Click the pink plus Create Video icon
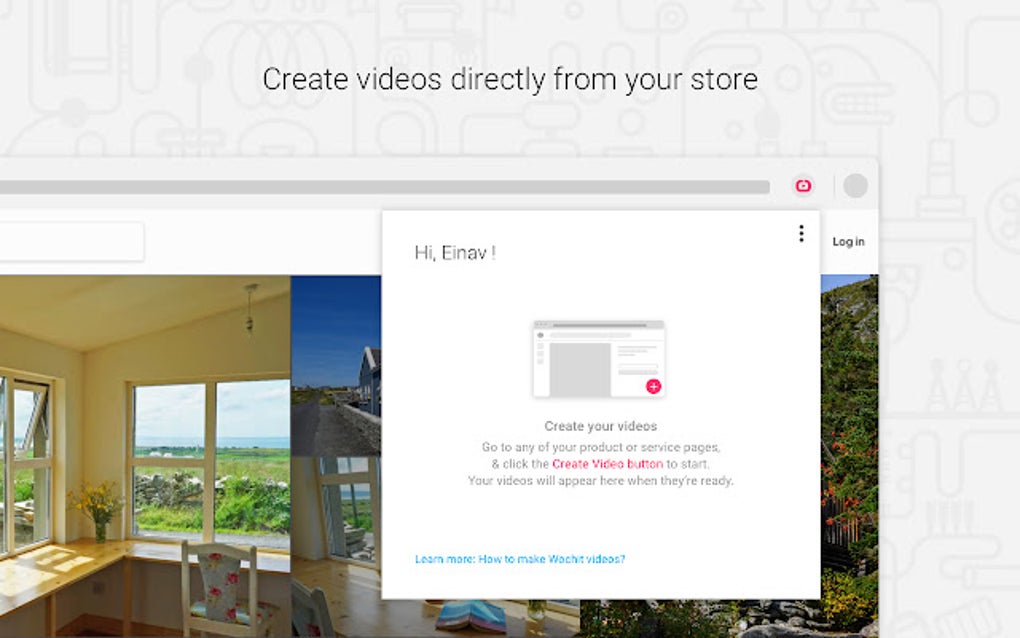 654,386
